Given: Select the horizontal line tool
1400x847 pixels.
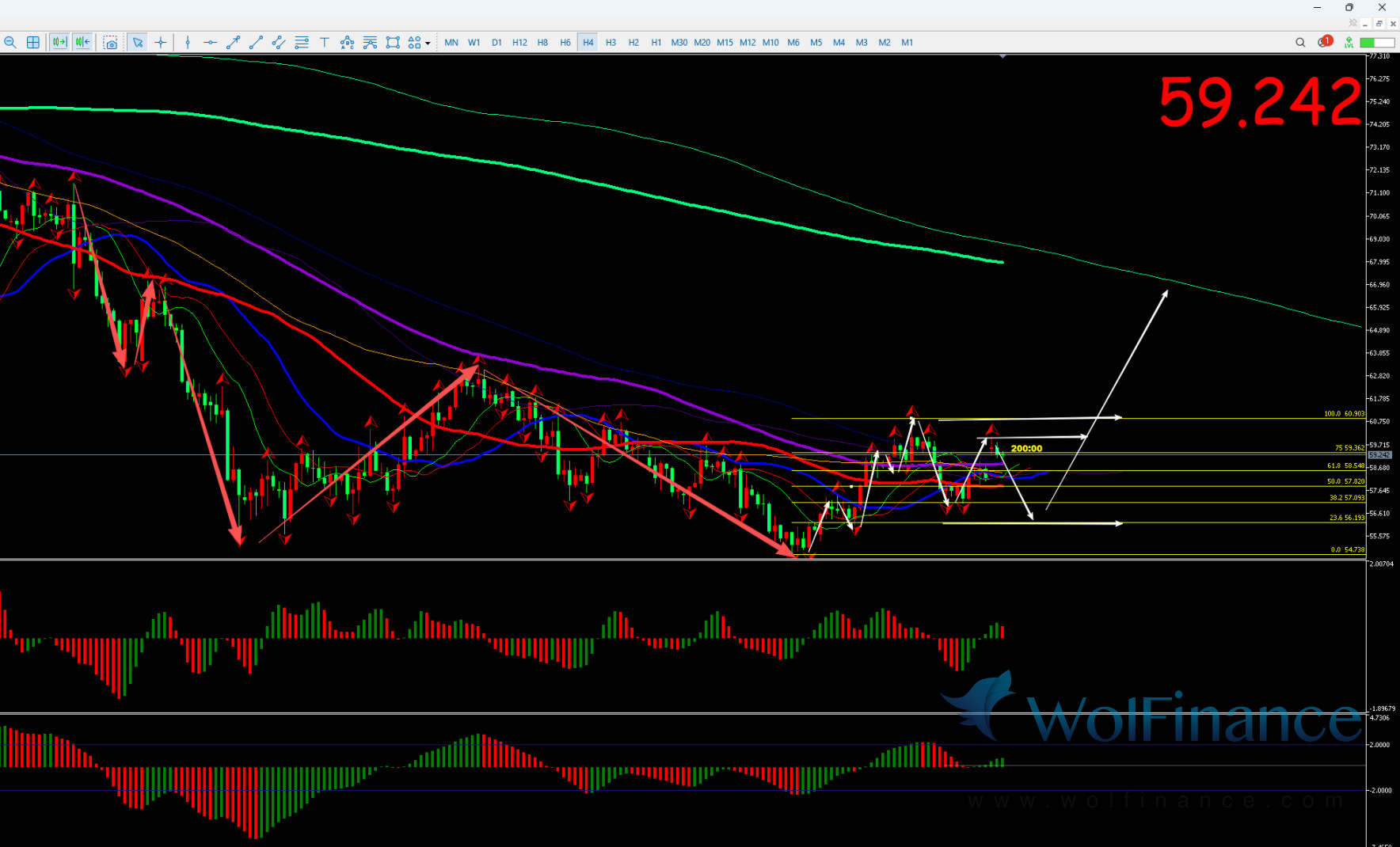Looking at the screenshot, I should 211,43.
